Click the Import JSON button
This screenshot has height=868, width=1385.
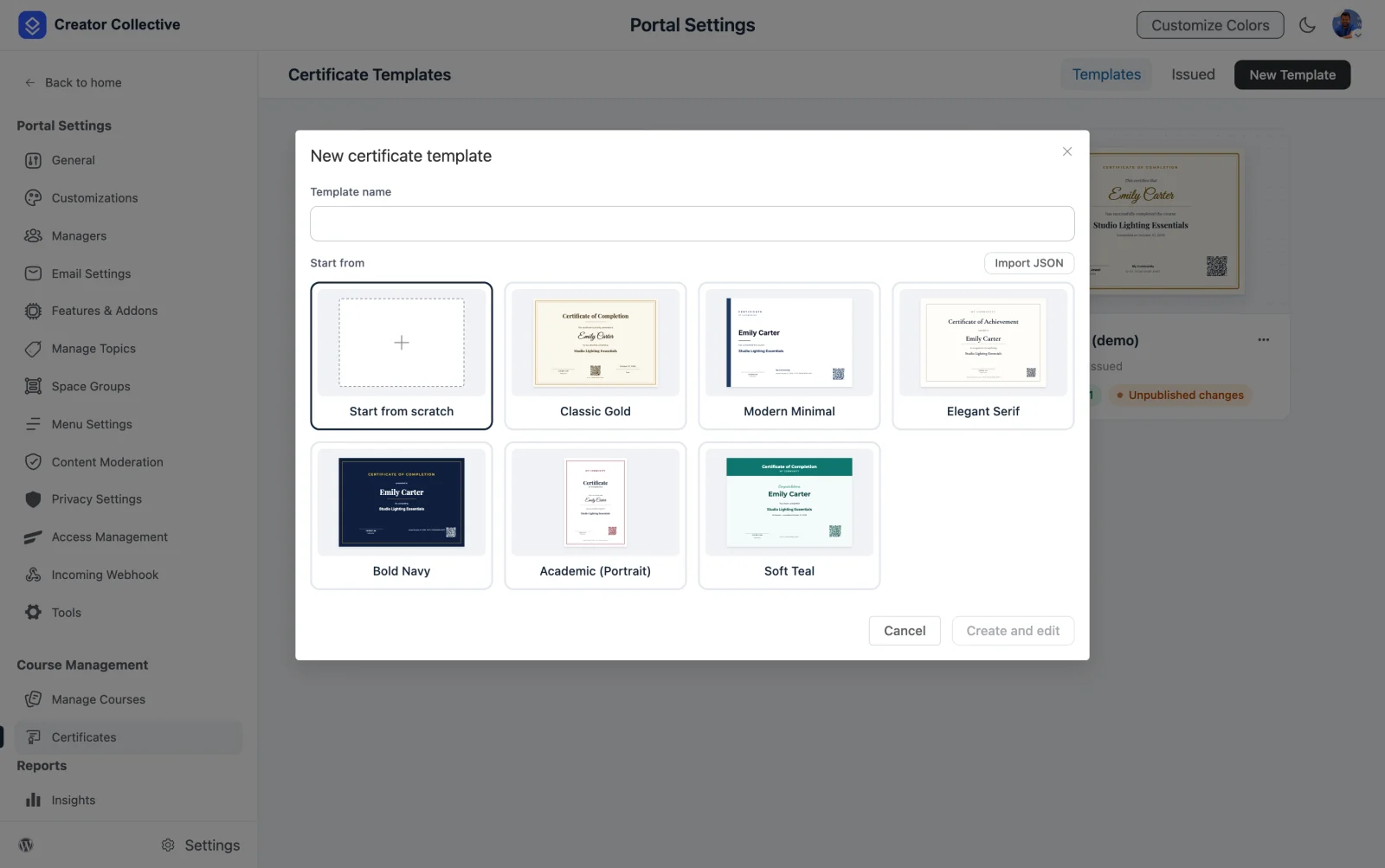[x=1029, y=263]
